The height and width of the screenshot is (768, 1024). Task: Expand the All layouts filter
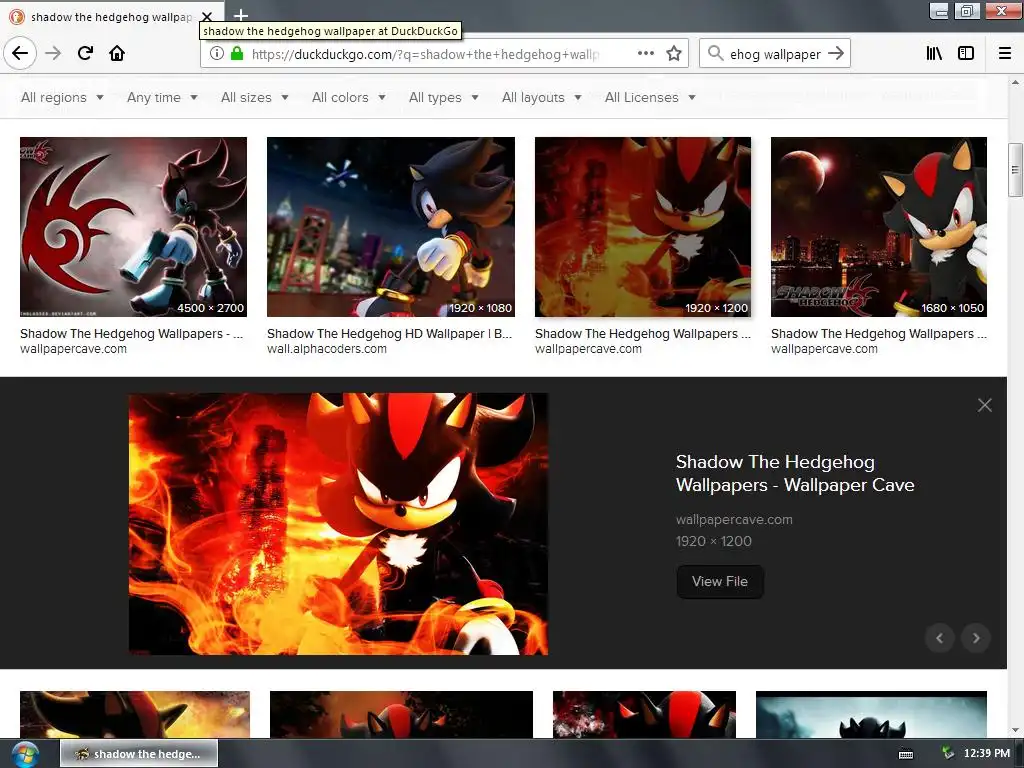[x=541, y=97]
